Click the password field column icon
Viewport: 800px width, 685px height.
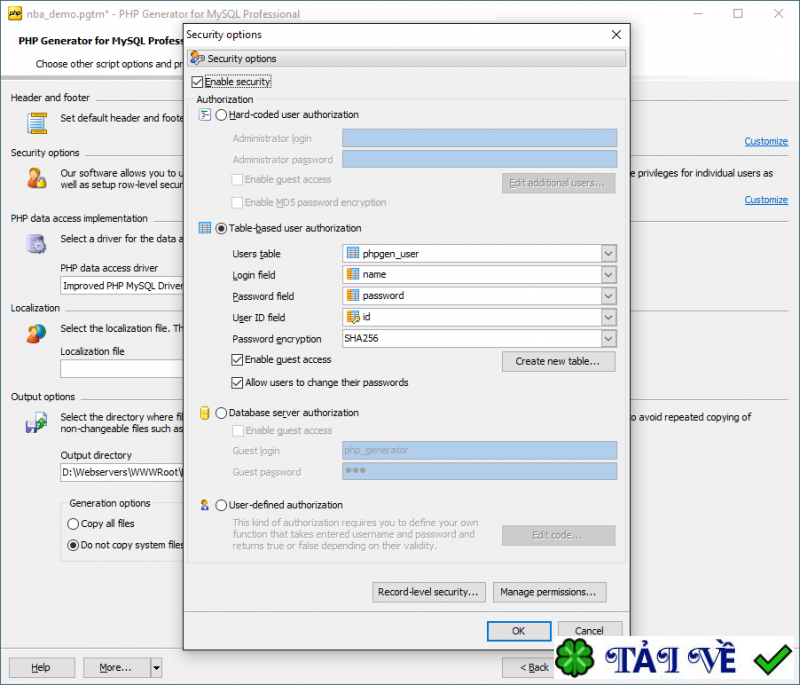[x=353, y=295]
